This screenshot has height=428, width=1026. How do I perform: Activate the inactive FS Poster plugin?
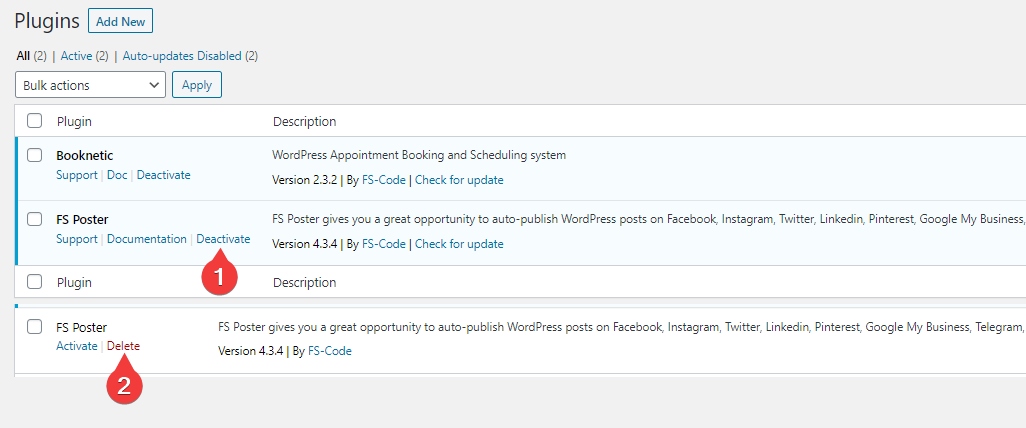pyautogui.click(x=77, y=346)
